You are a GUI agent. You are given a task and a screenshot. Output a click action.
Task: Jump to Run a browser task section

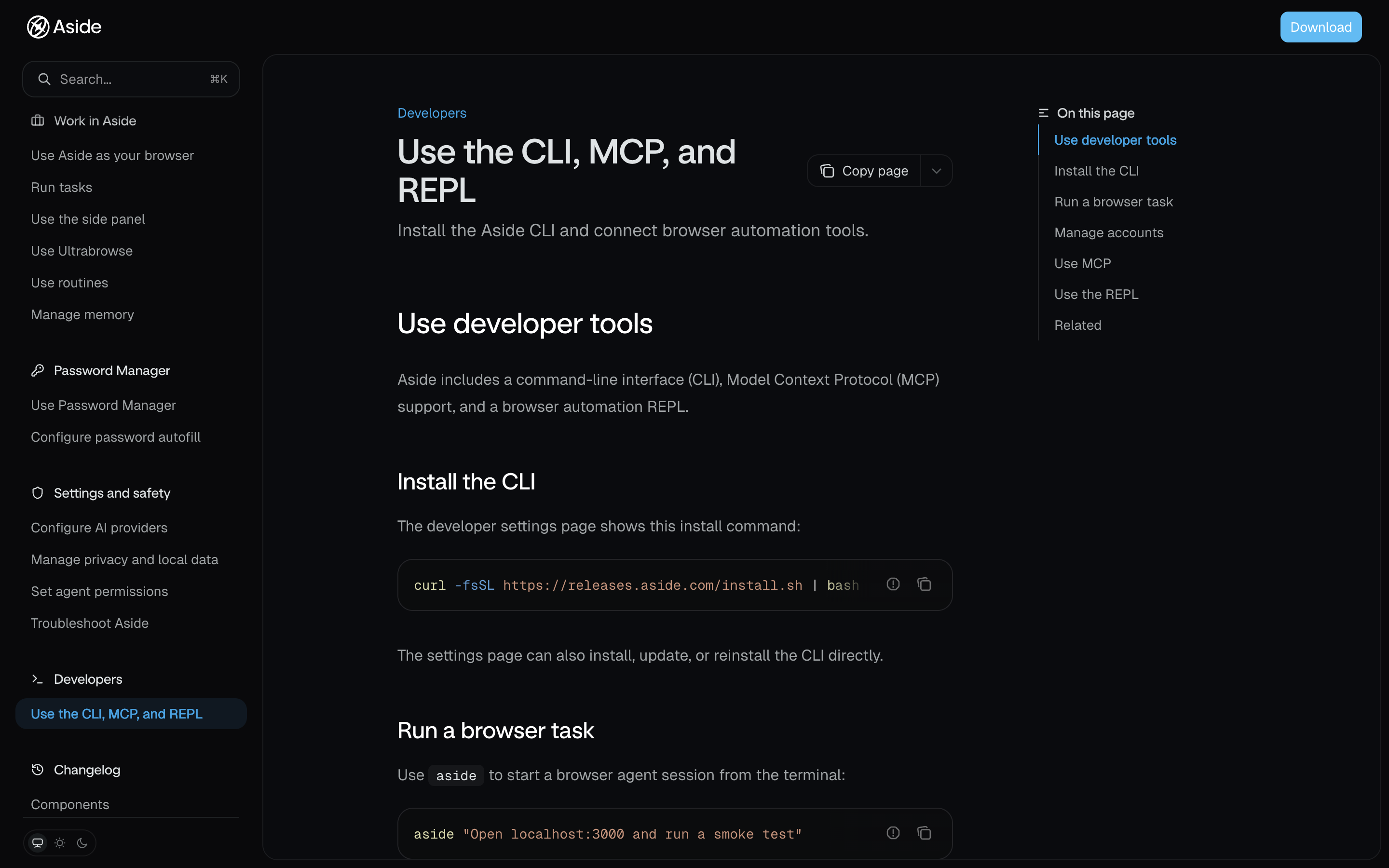[x=1114, y=202]
